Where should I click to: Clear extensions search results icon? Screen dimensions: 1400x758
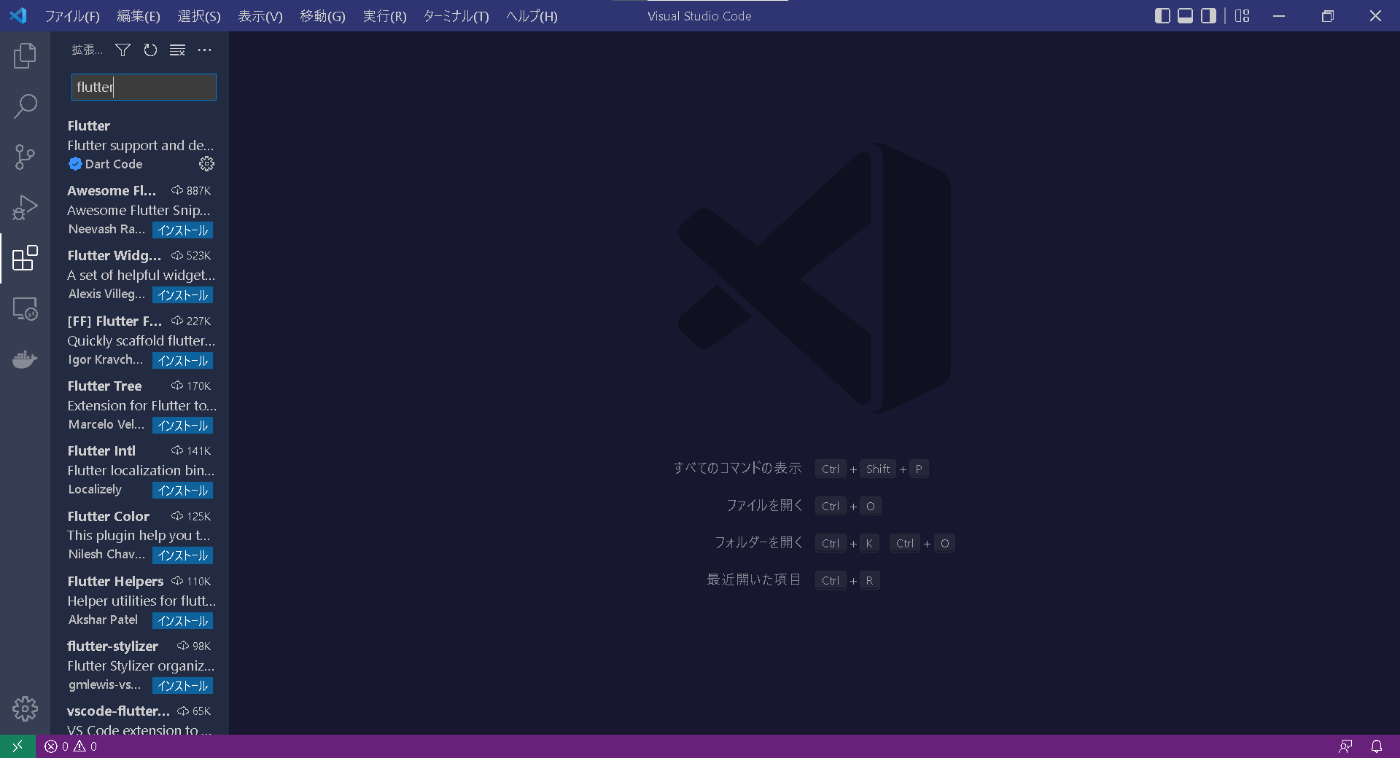click(177, 50)
